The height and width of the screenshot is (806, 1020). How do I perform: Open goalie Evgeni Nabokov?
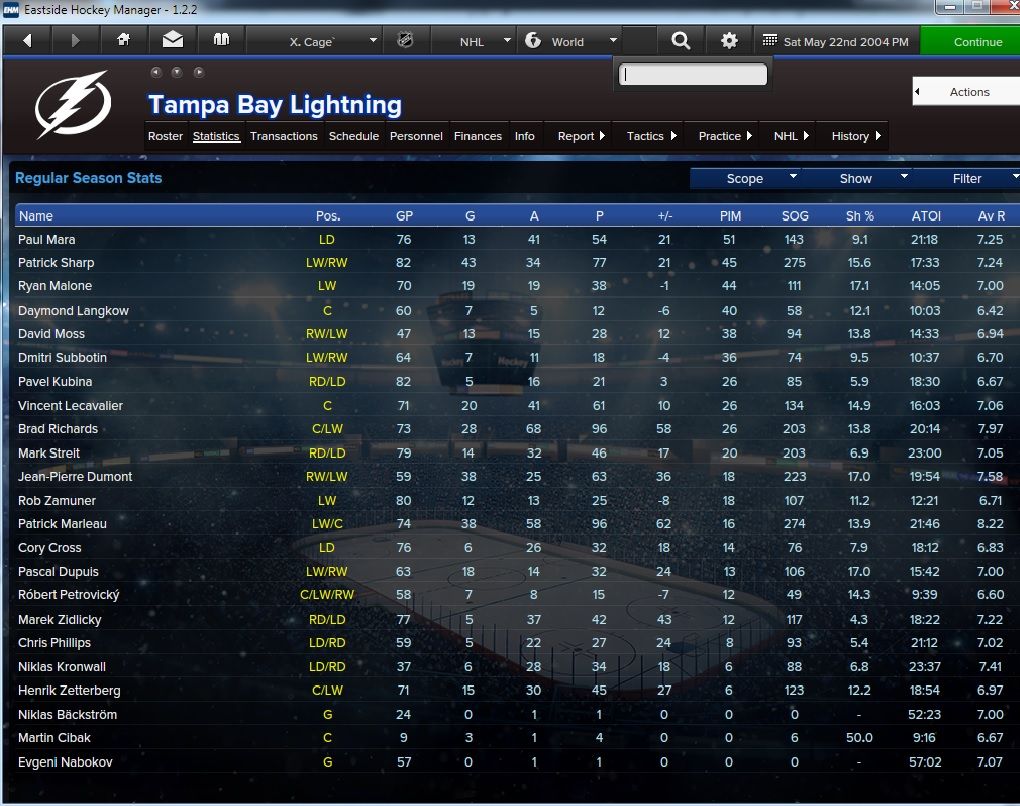[65, 762]
